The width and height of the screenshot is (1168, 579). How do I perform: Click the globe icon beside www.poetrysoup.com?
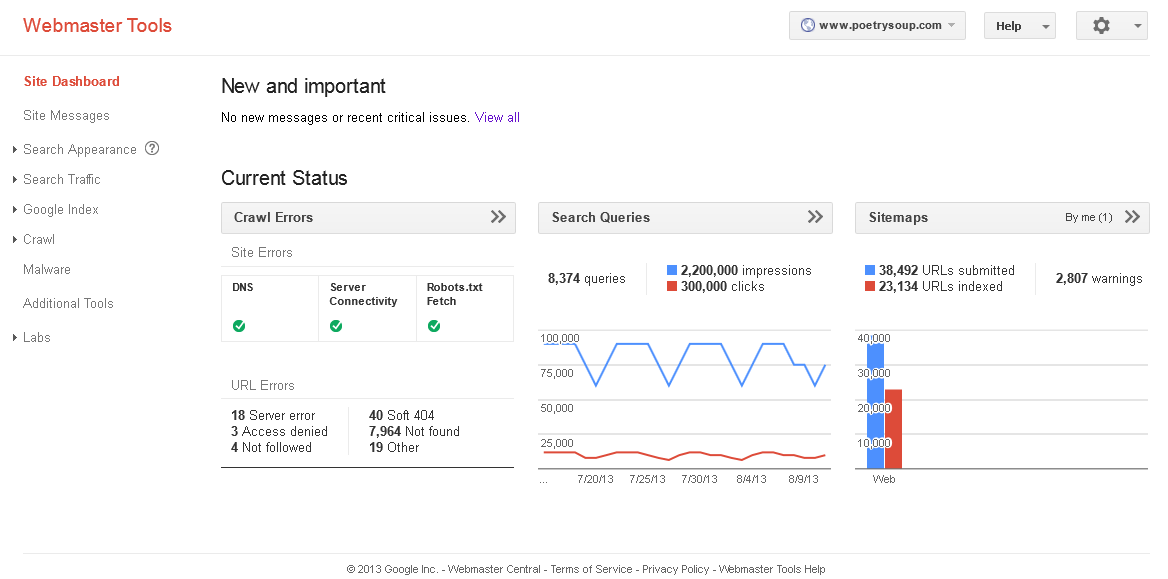click(x=807, y=25)
